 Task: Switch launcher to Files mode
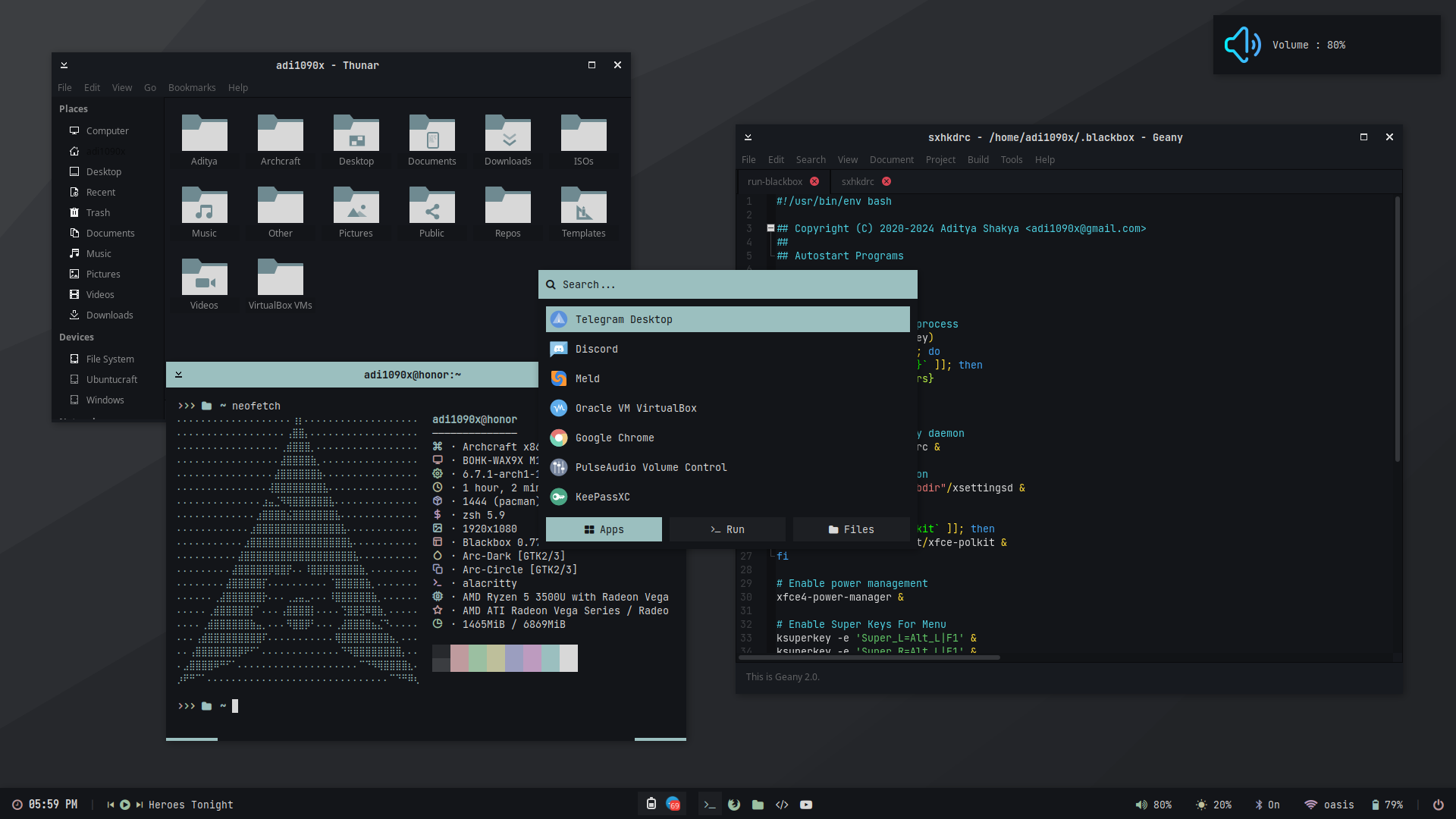[851, 529]
